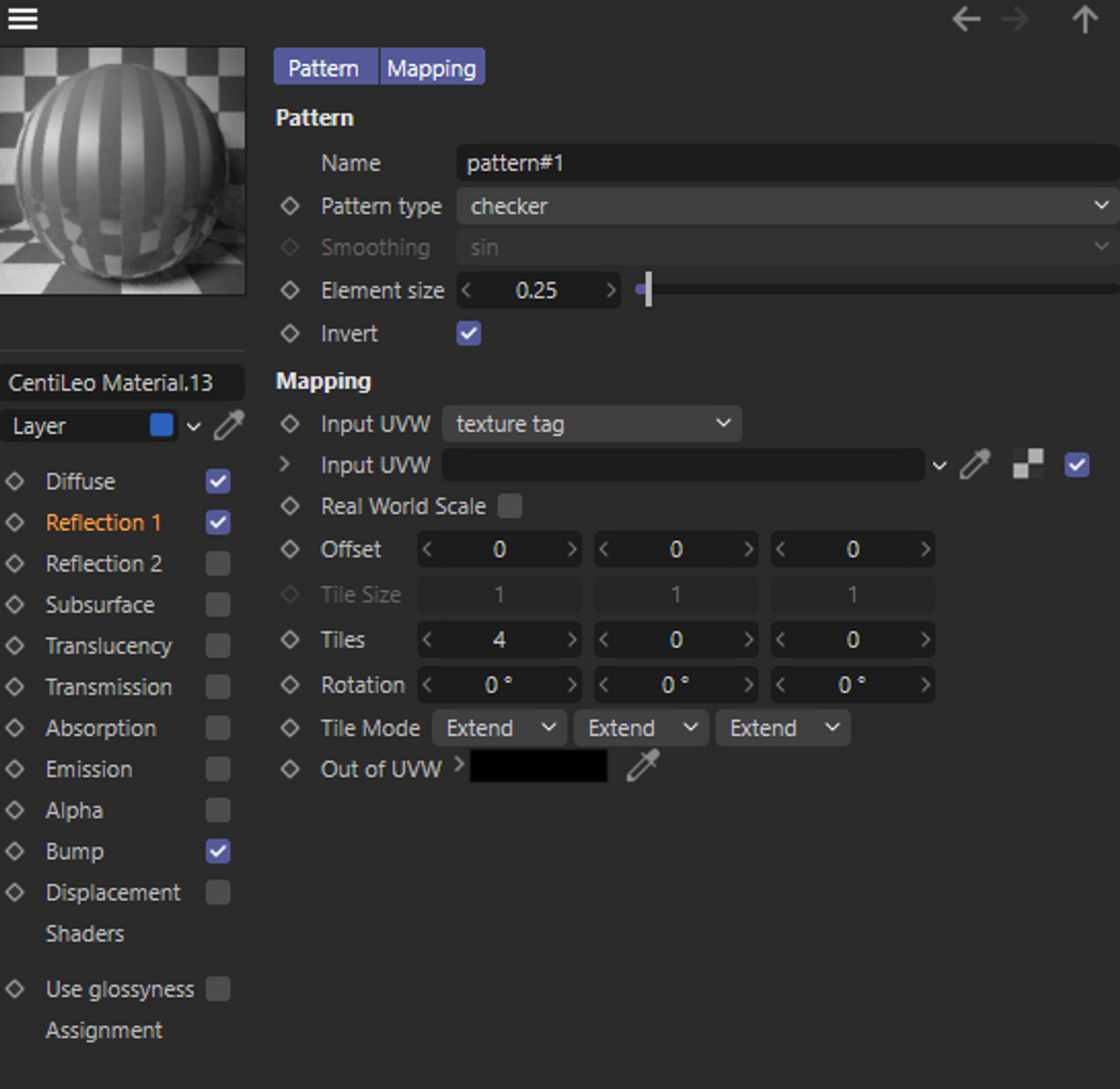Open the Layer dropdown arrow
Screen dimensions: 1120x1089
click(x=194, y=426)
